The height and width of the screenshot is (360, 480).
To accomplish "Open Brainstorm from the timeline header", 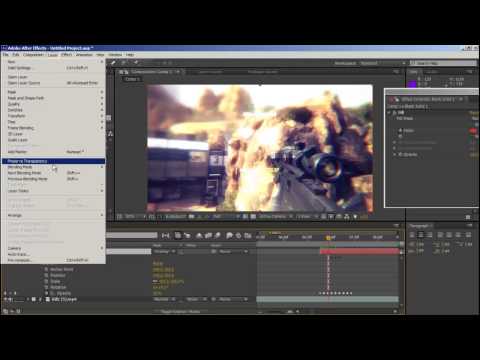I will (x=229, y=236).
